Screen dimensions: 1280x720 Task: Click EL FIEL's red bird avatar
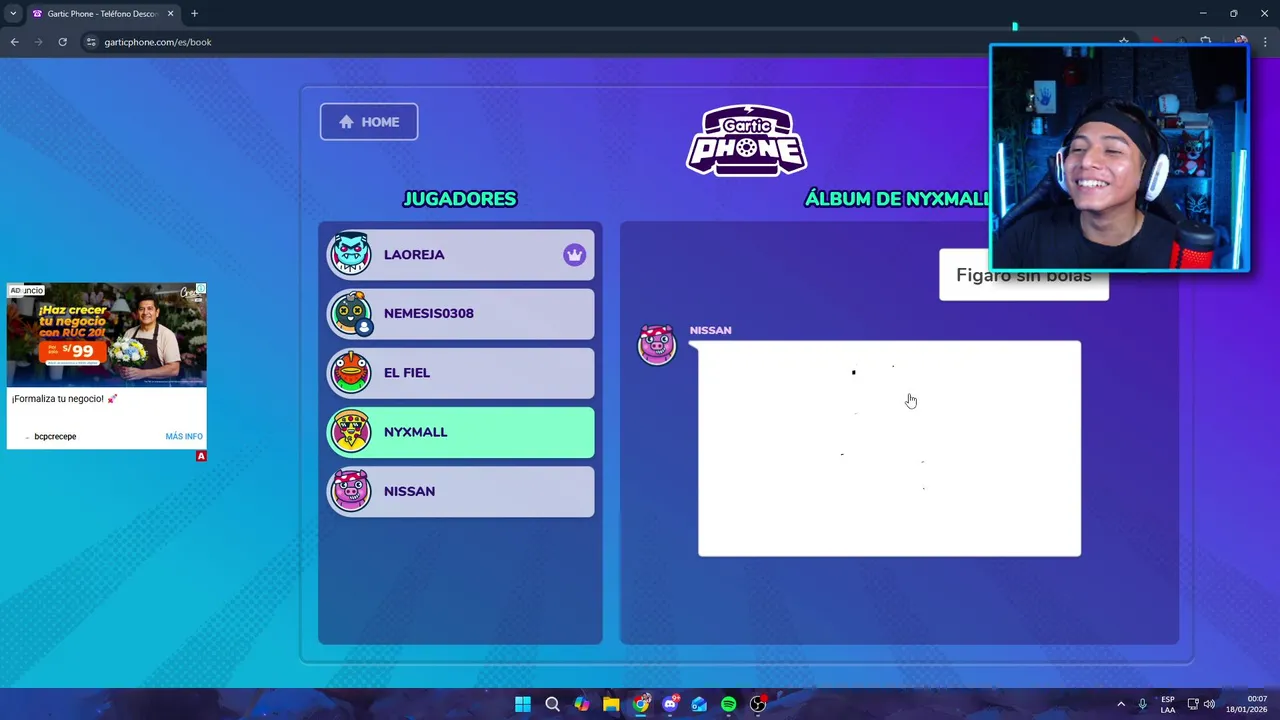coord(351,372)
